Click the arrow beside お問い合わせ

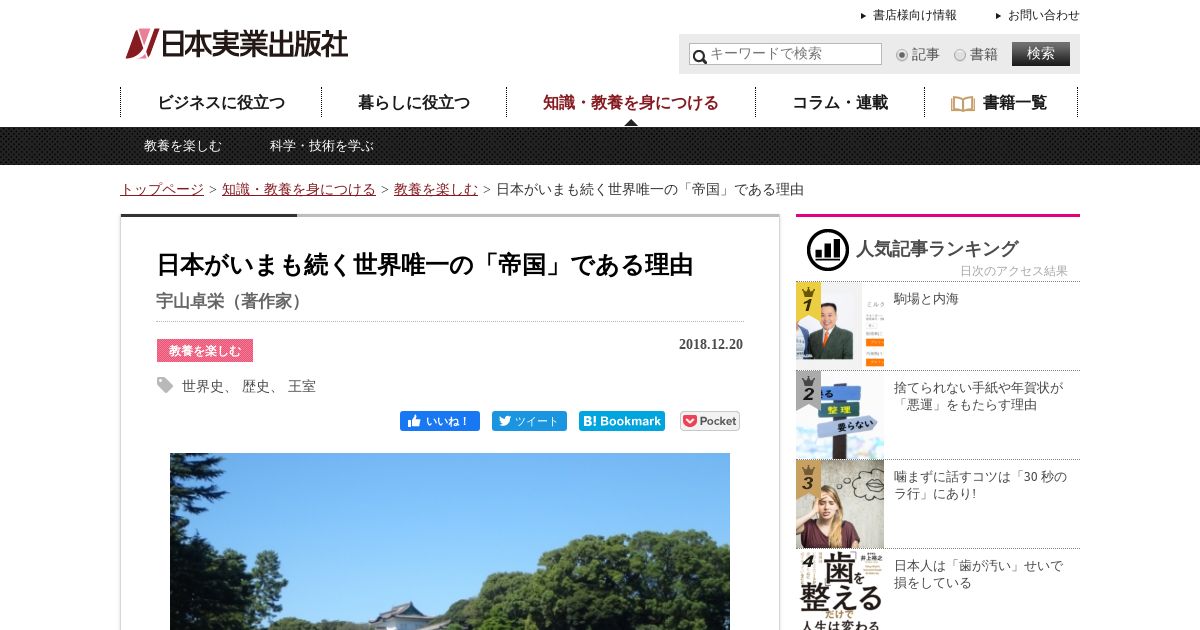tap(999, 15)
